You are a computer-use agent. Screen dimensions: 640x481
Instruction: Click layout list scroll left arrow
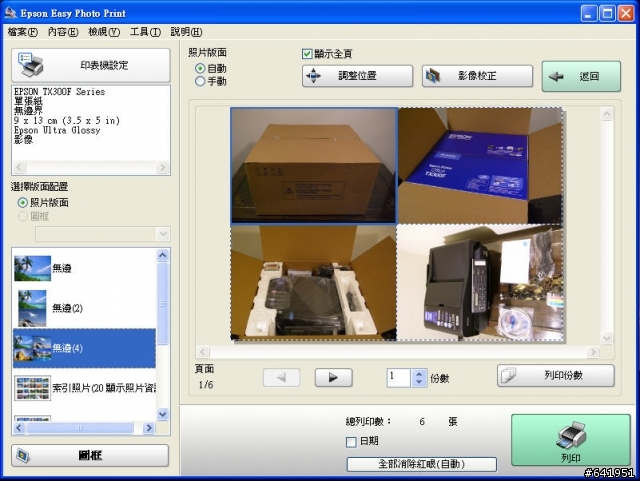pos(19,428)
